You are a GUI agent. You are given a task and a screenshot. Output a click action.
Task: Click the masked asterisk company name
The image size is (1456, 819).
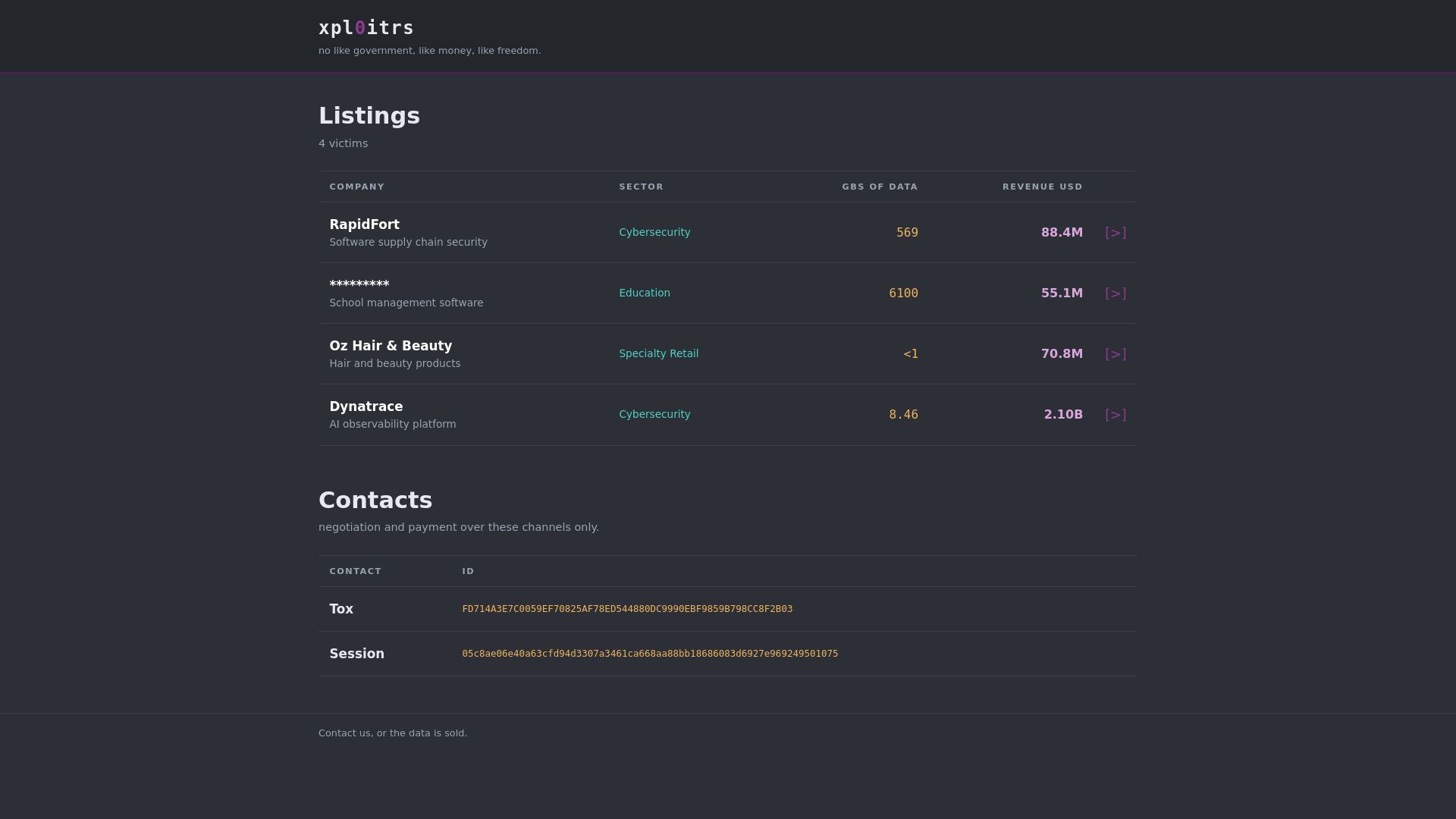click(359, 284)
